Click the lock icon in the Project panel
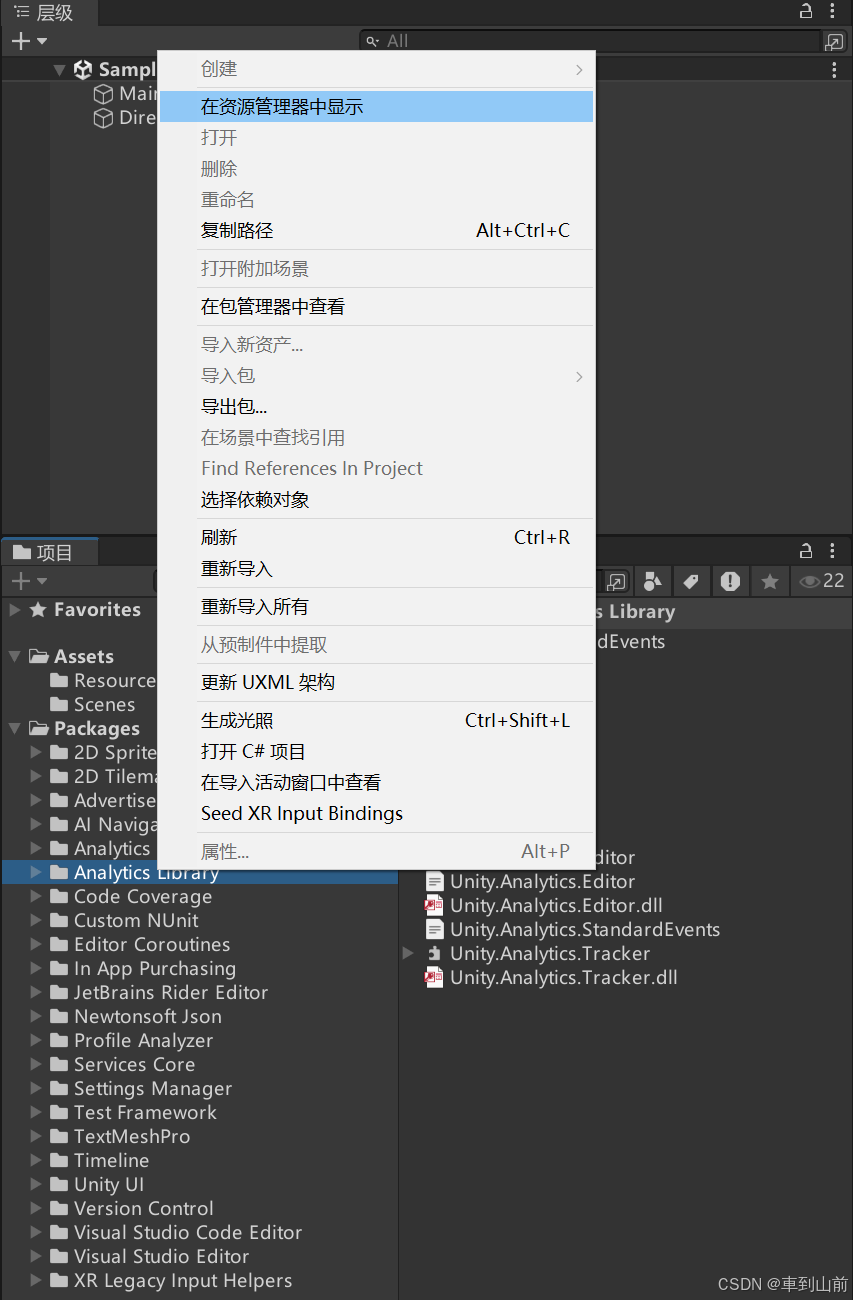Viewport: 853px width, 1300px height. tap(806, 550)
